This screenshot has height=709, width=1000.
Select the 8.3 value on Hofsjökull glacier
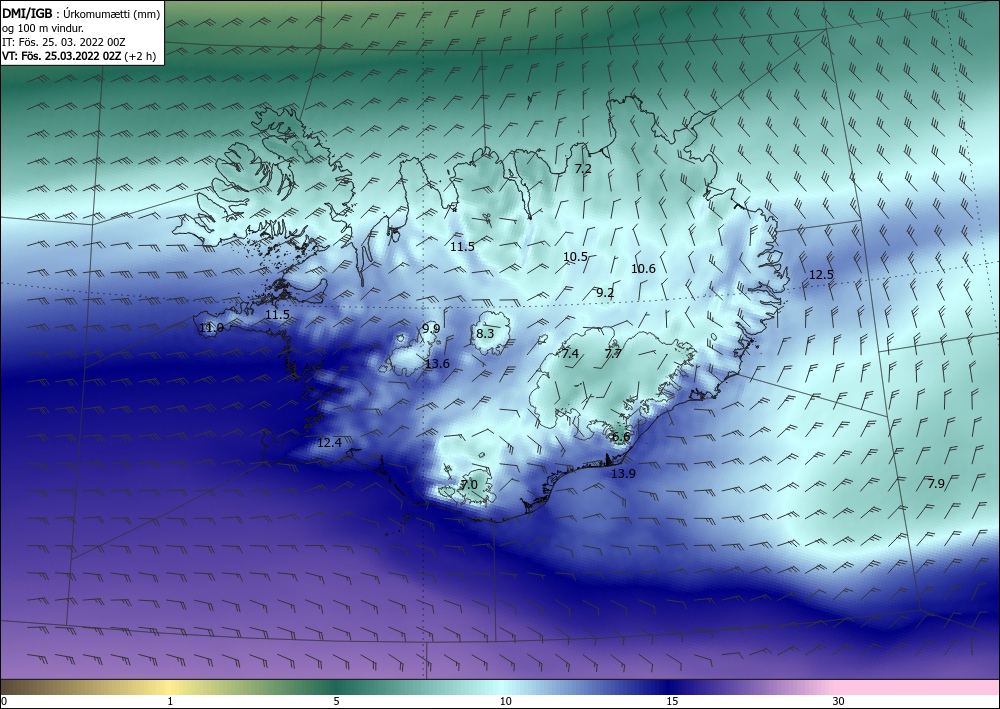pos(485,333)
